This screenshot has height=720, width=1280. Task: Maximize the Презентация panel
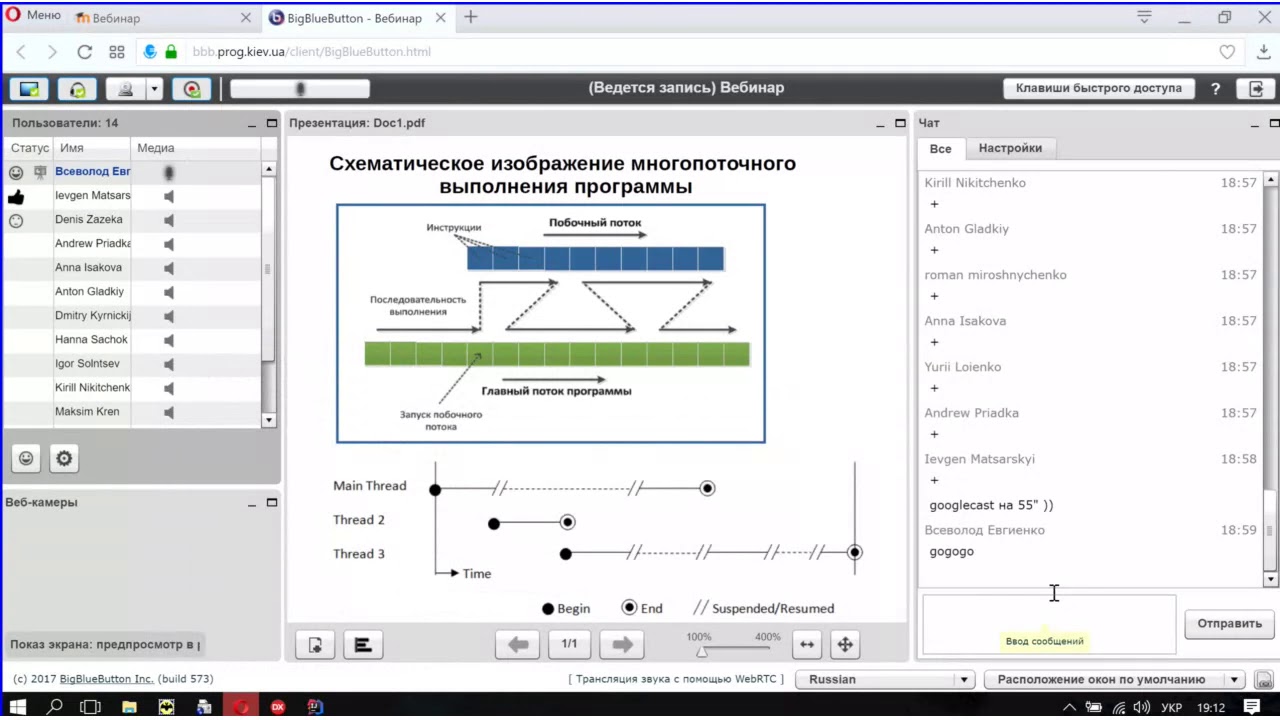click(x=899, y=124)
